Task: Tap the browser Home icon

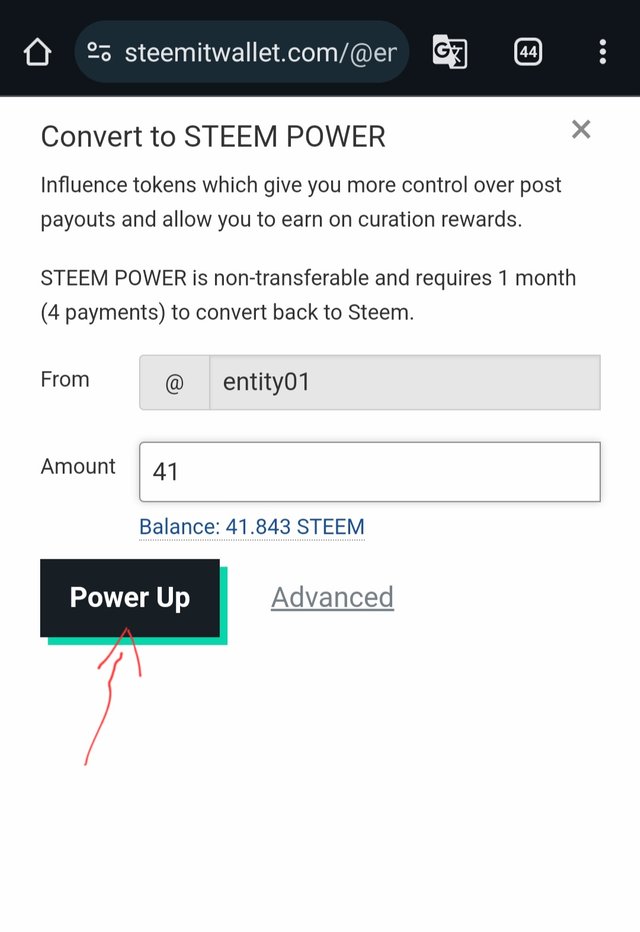Action: (x=37, y=52)
